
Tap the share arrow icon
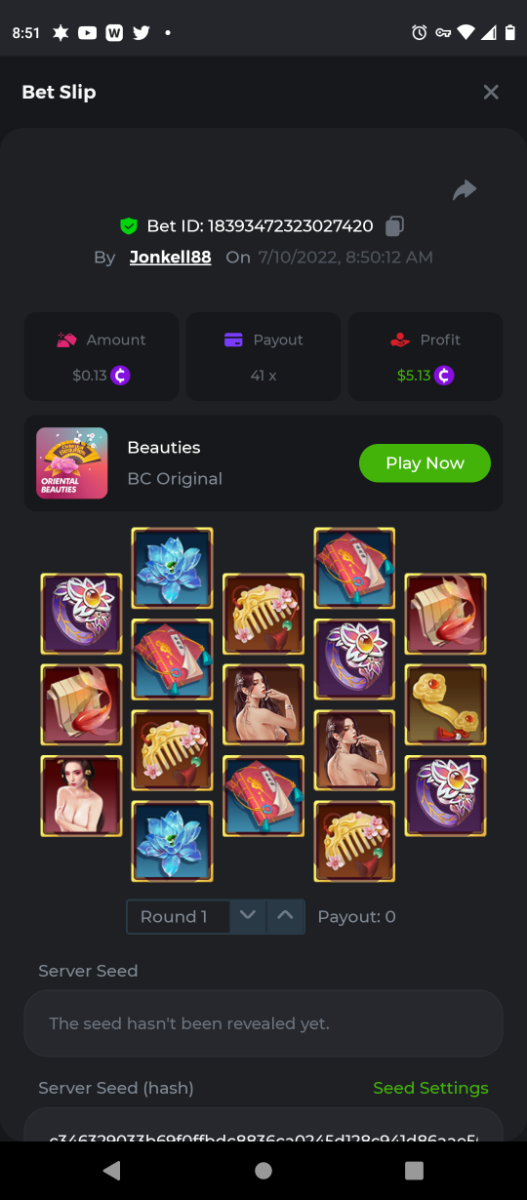[x=465, y=190]
